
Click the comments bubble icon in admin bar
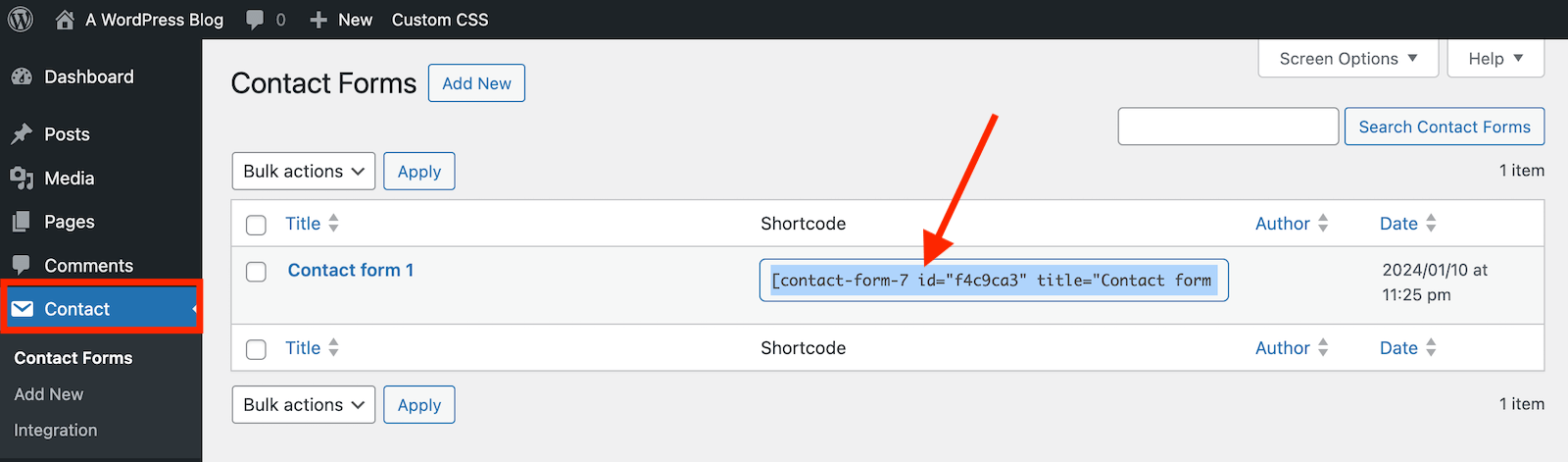(x=255, y=20)
